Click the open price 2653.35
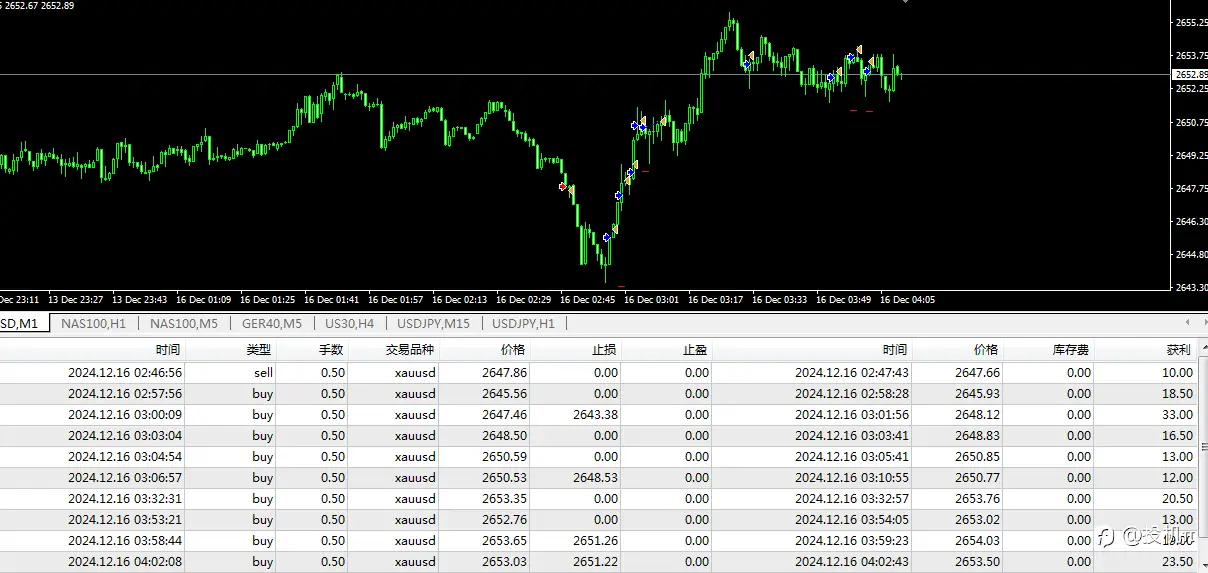 click(x=504, y=498)
